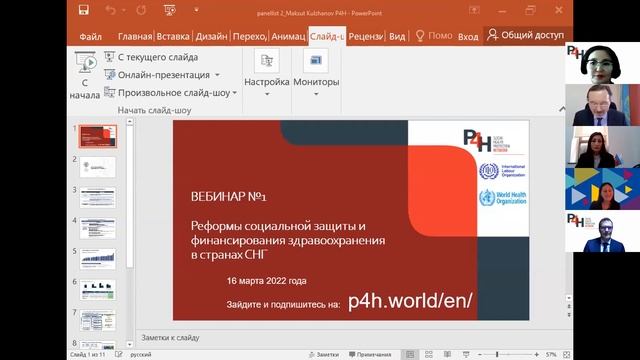
Task: Open the undo history dropdown arrow
Action: point(124,10)
